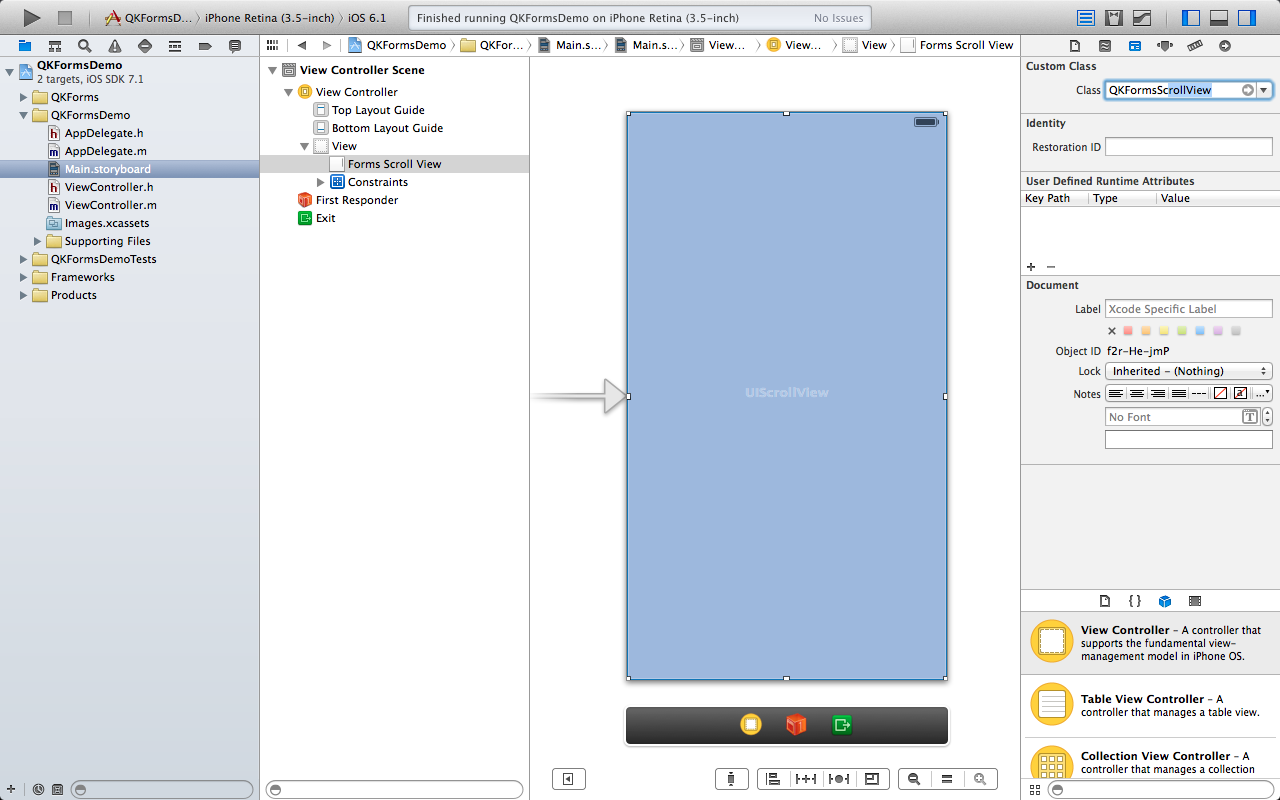This screenshot has width=1280, height=800.
Task: Click the Pin constraints button
Action: coord(806,779)
